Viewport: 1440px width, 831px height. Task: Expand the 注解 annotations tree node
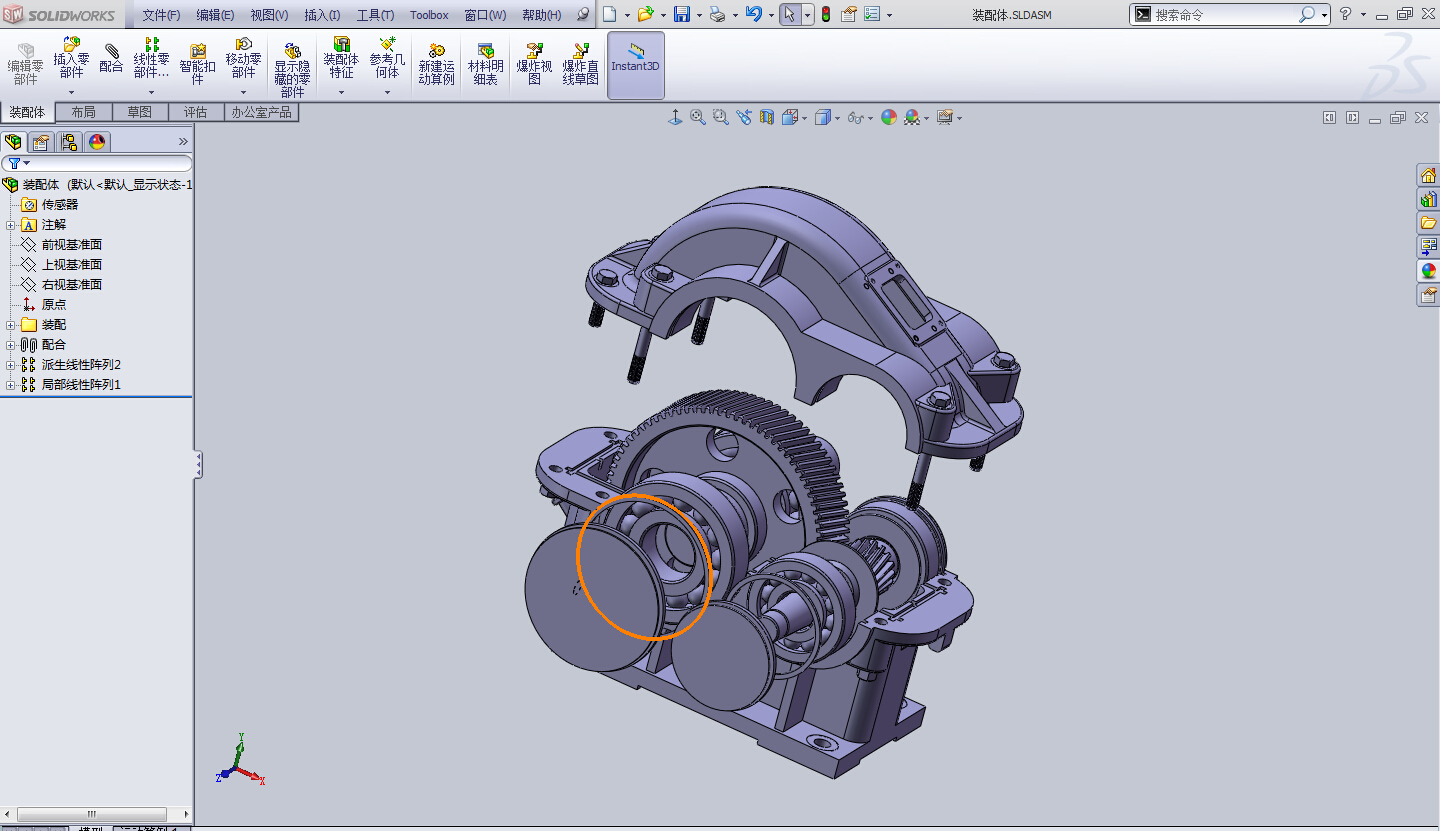coord(11,225)
